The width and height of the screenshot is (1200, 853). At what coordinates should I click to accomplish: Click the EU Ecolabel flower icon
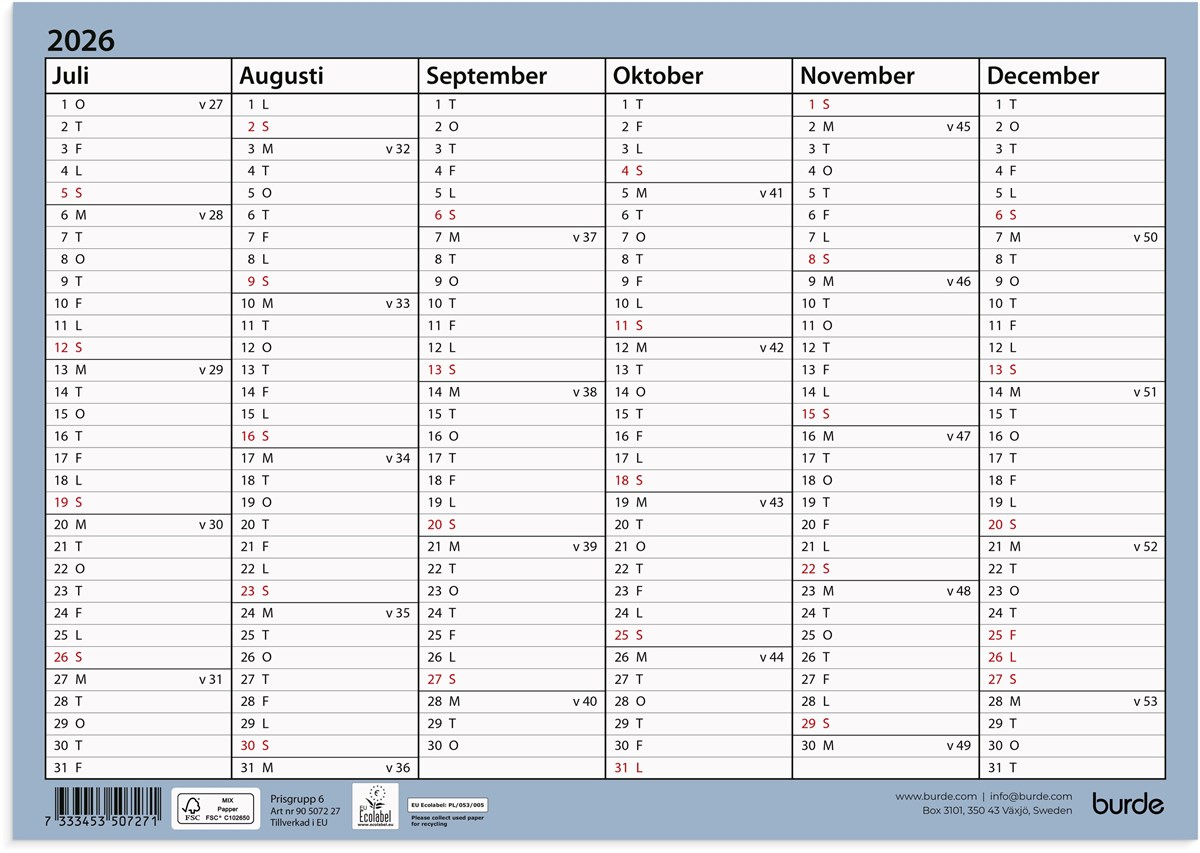[x=376, y=806]
